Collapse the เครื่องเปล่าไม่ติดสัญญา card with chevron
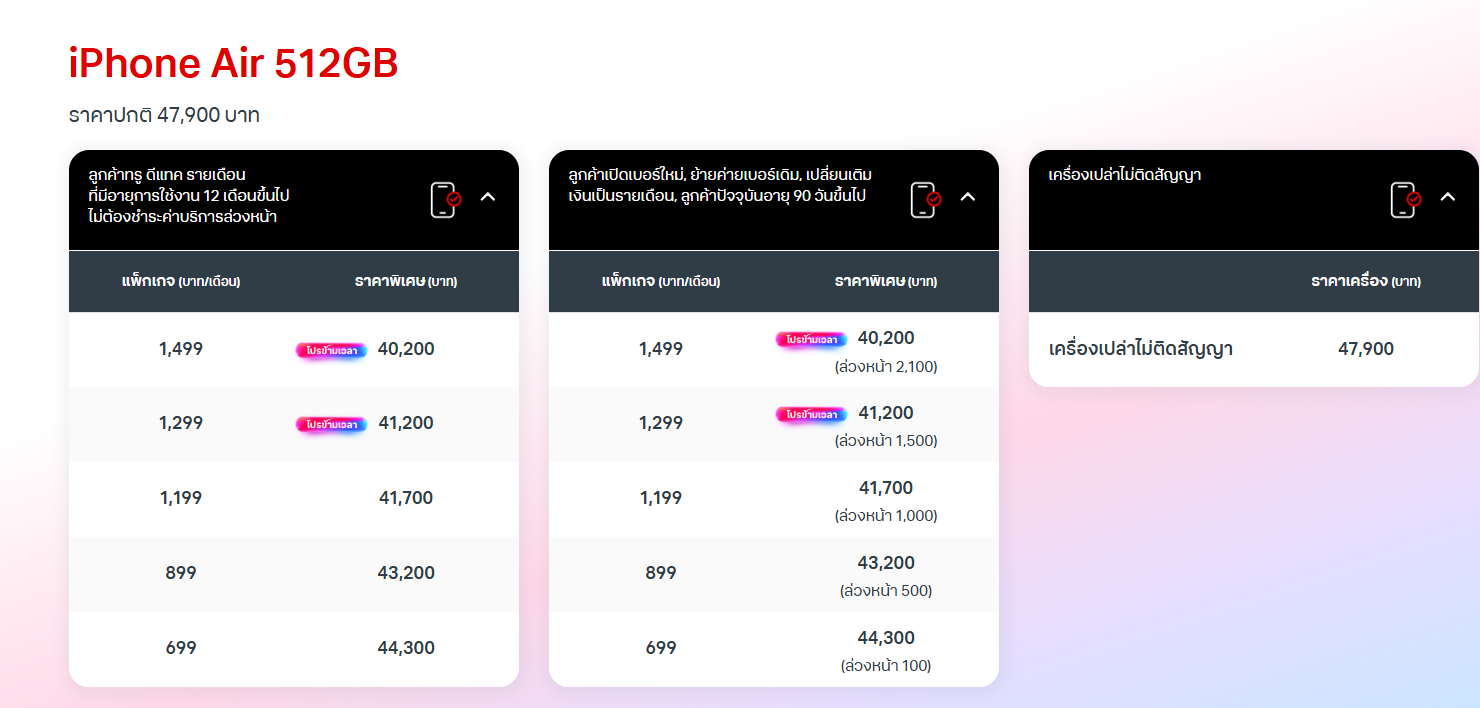Image resolution: width=1480 pixels, height=708 pixels. (1448, 197)
